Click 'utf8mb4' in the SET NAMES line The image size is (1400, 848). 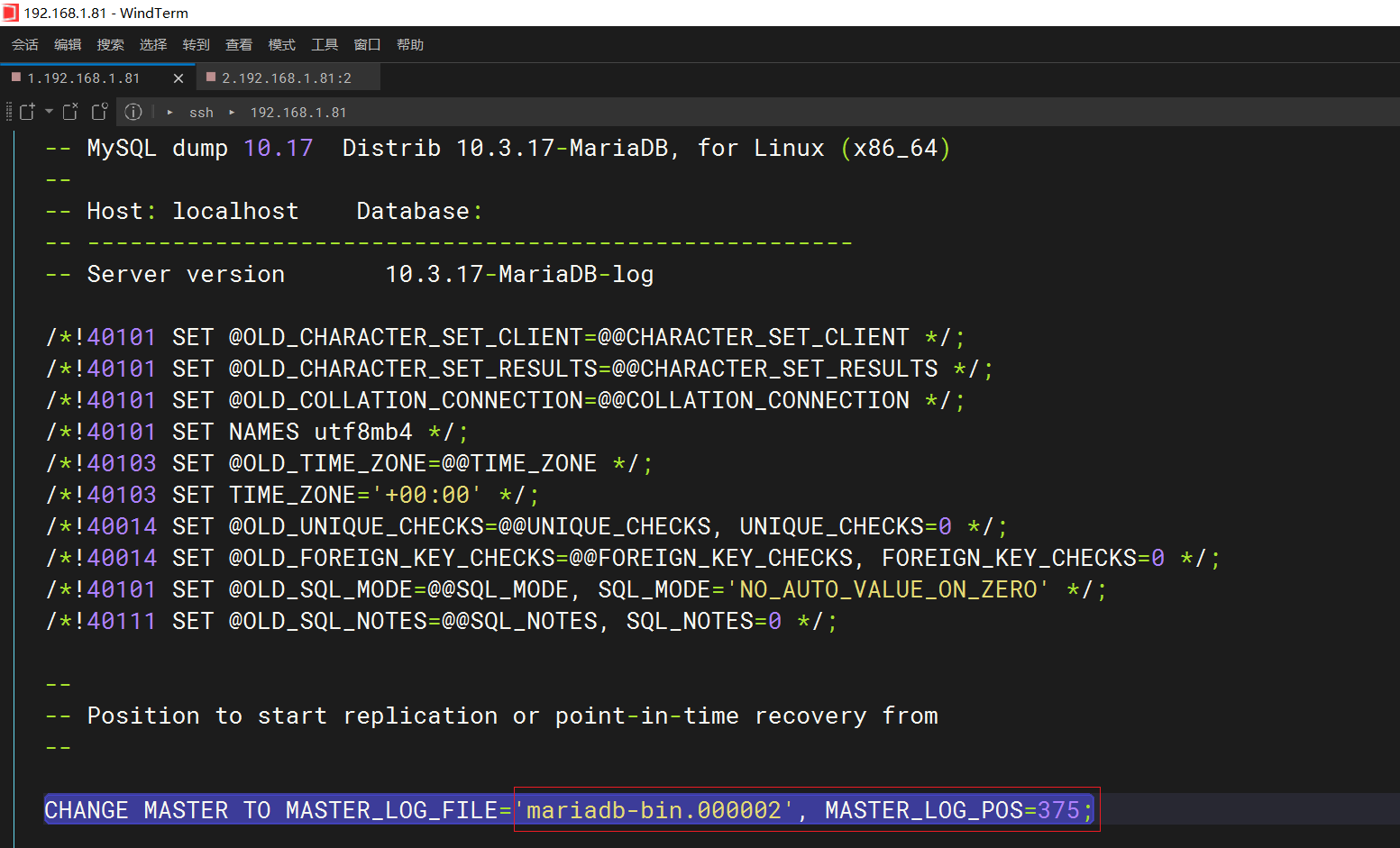[363, 432]
